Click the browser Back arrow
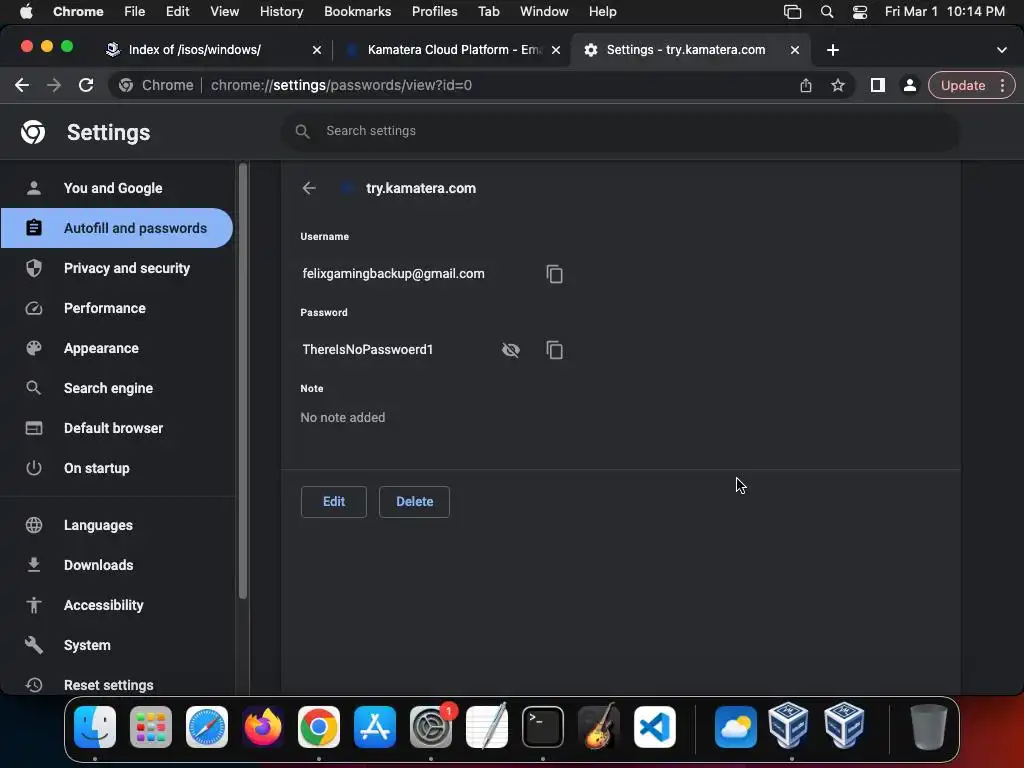 [22, 85]
